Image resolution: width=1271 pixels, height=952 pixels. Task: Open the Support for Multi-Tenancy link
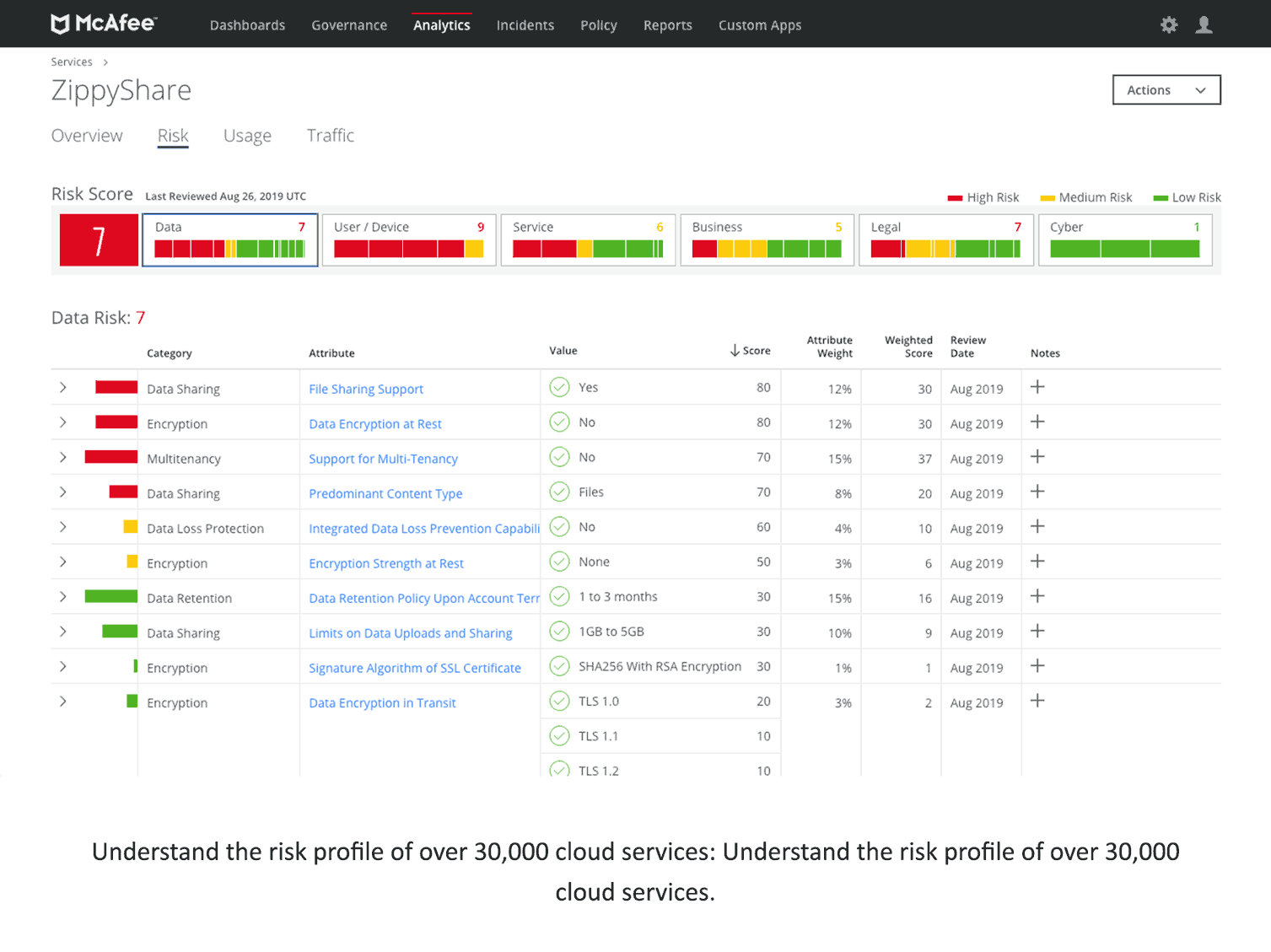click(x=383, y=459)
